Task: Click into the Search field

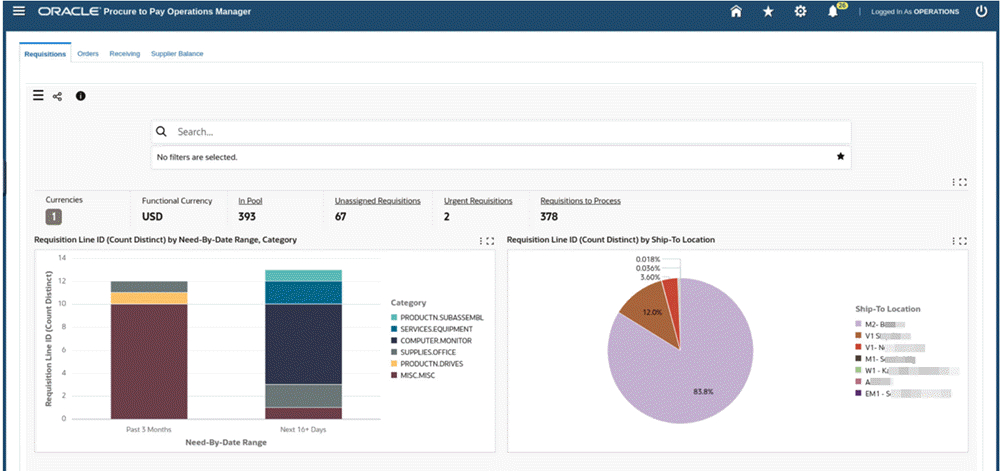Action: 501,132
